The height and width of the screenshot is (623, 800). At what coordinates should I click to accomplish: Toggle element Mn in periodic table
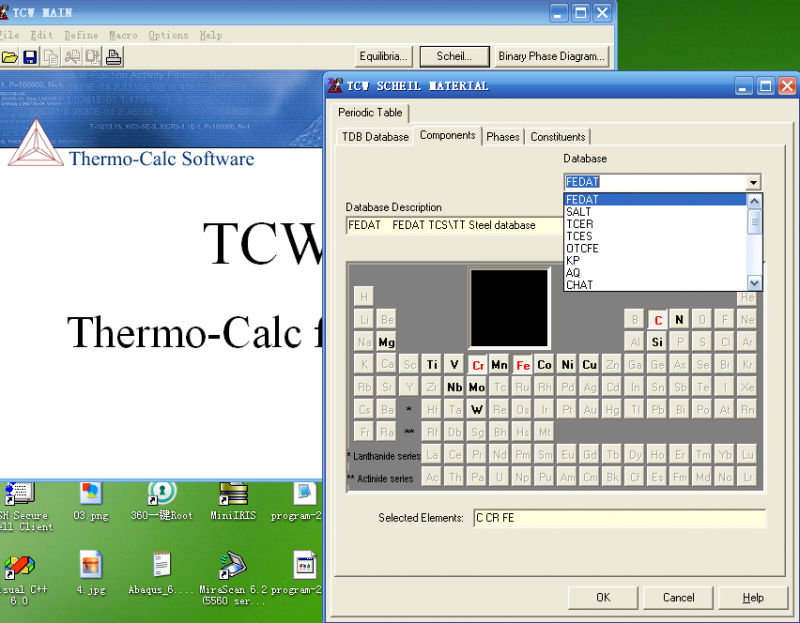point(499,364)
